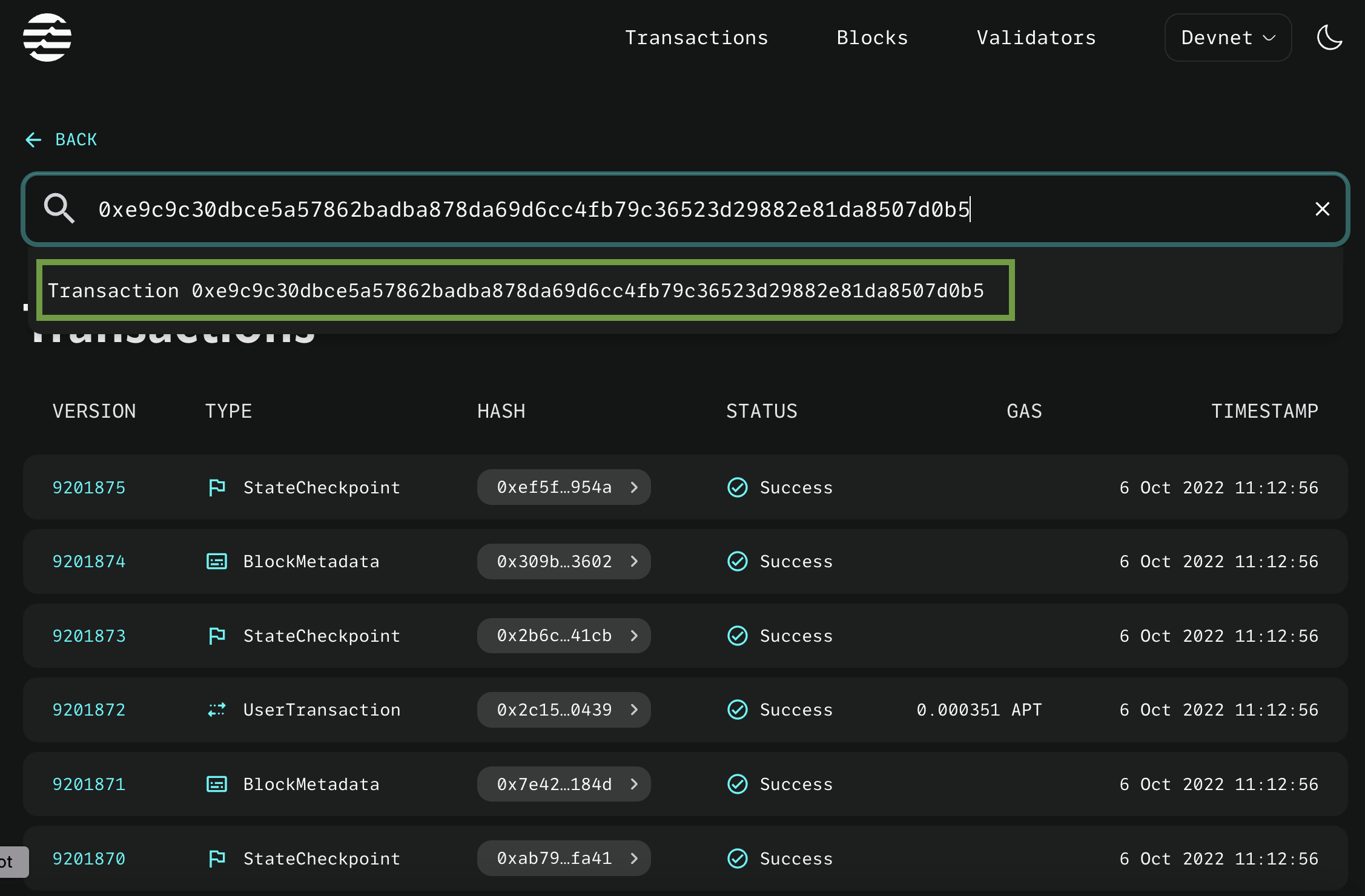The height and width of the screenshot is (896, 1365).
Task: Open transaction version 9201875
Action: click(x=88, y=487)
